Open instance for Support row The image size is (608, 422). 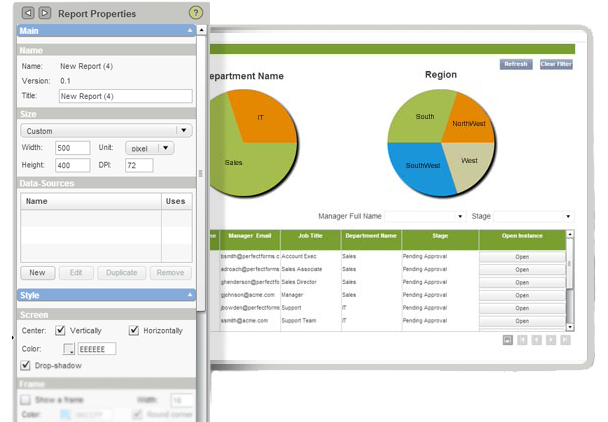(x=522, y=308)
